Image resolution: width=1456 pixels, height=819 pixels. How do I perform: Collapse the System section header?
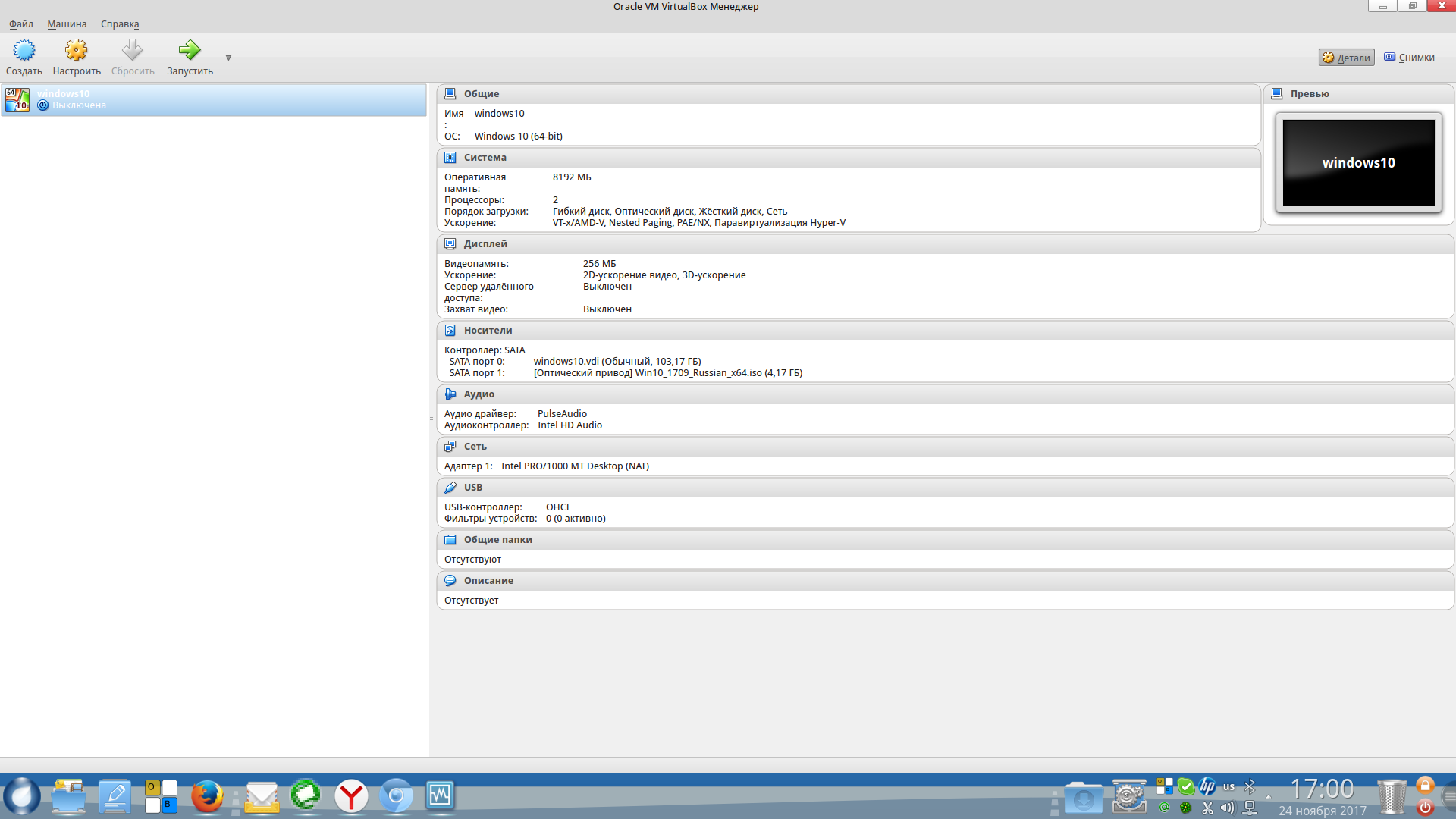click(x=485, y=158)
